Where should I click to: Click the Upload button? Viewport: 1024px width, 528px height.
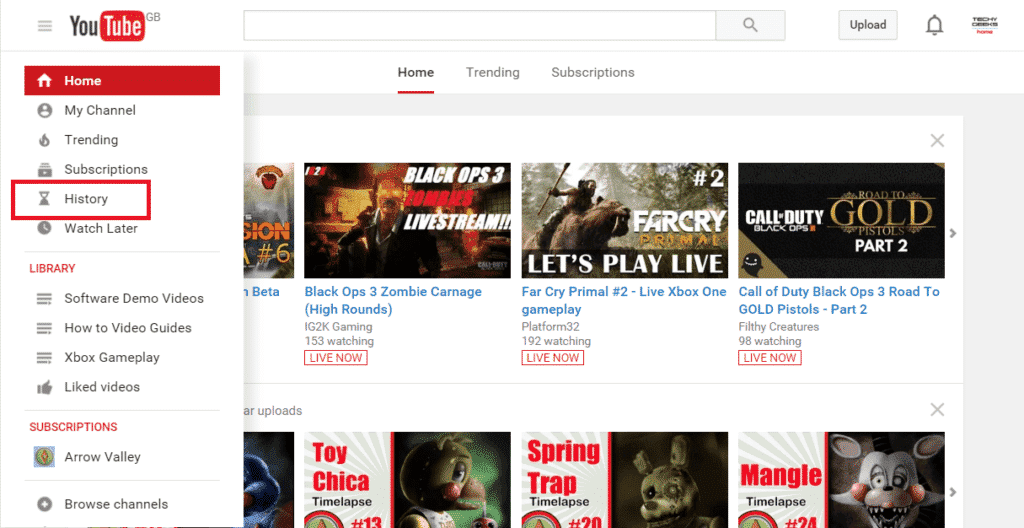point(868,25)
